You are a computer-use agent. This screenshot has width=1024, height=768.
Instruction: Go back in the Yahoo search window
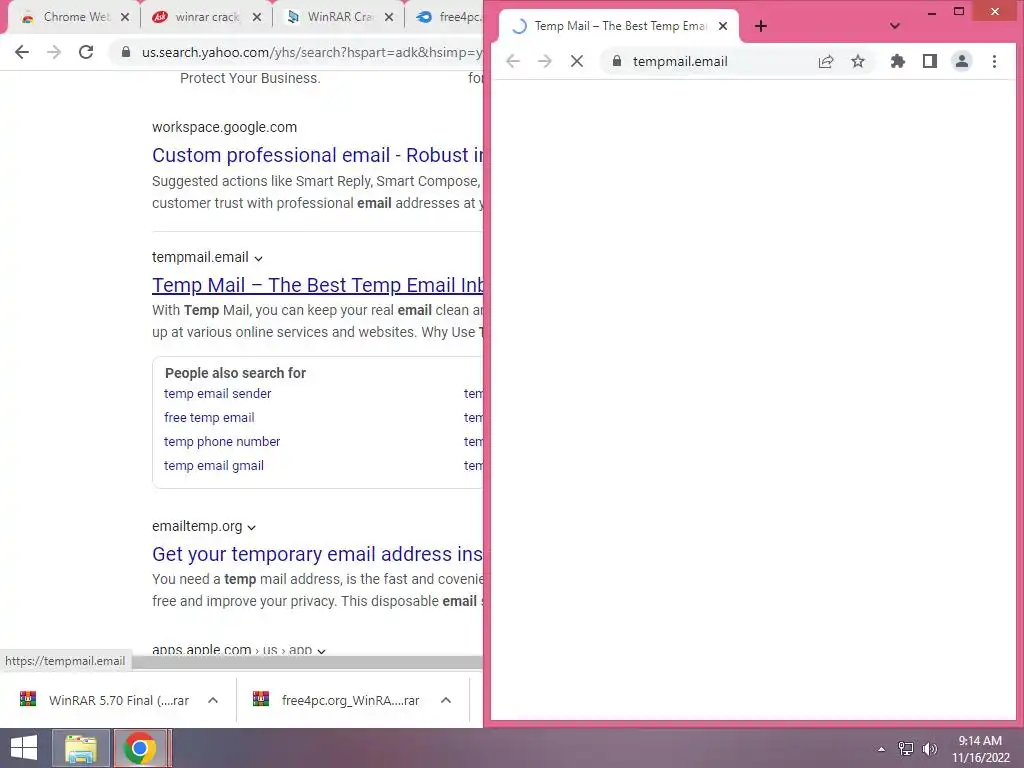coord(22,52)
